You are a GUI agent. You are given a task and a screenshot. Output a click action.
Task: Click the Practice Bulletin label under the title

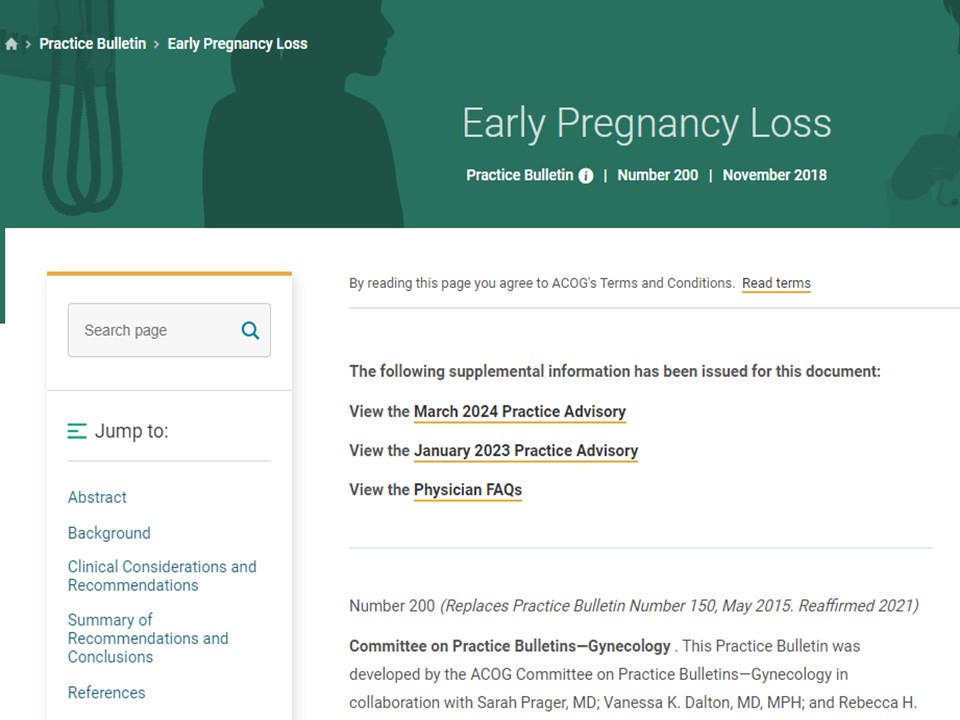(x=519, y=175)
